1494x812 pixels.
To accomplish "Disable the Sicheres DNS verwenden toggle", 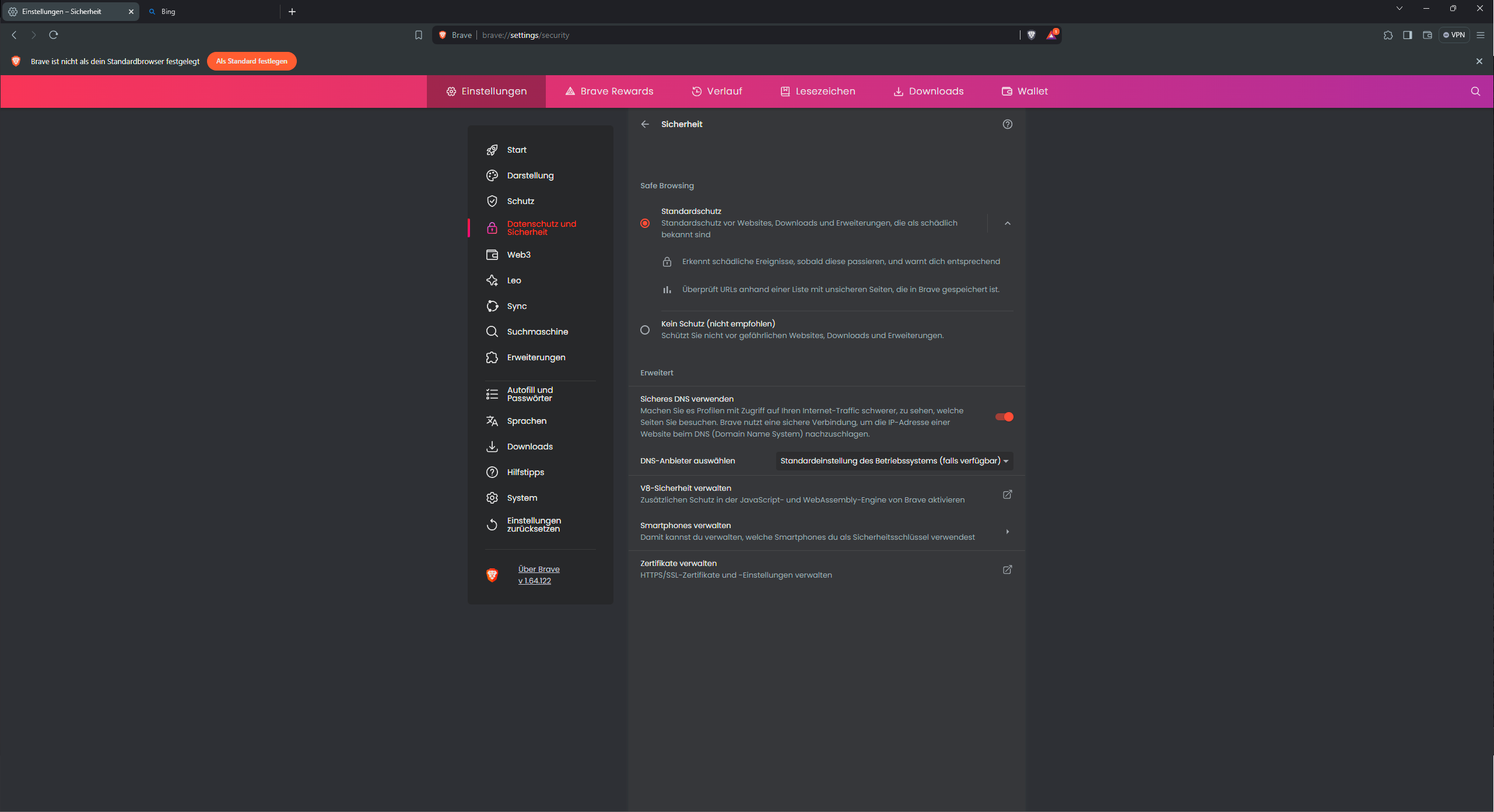I will pos(1004,417).
